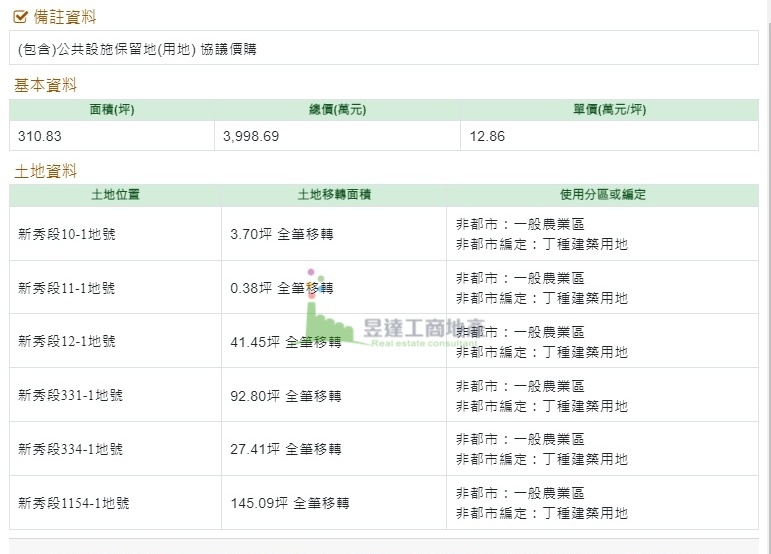Image resolution: width=771 pixels, height=554 pixels.
Task: Click the green building watermark logo
Action: point(328,307)
